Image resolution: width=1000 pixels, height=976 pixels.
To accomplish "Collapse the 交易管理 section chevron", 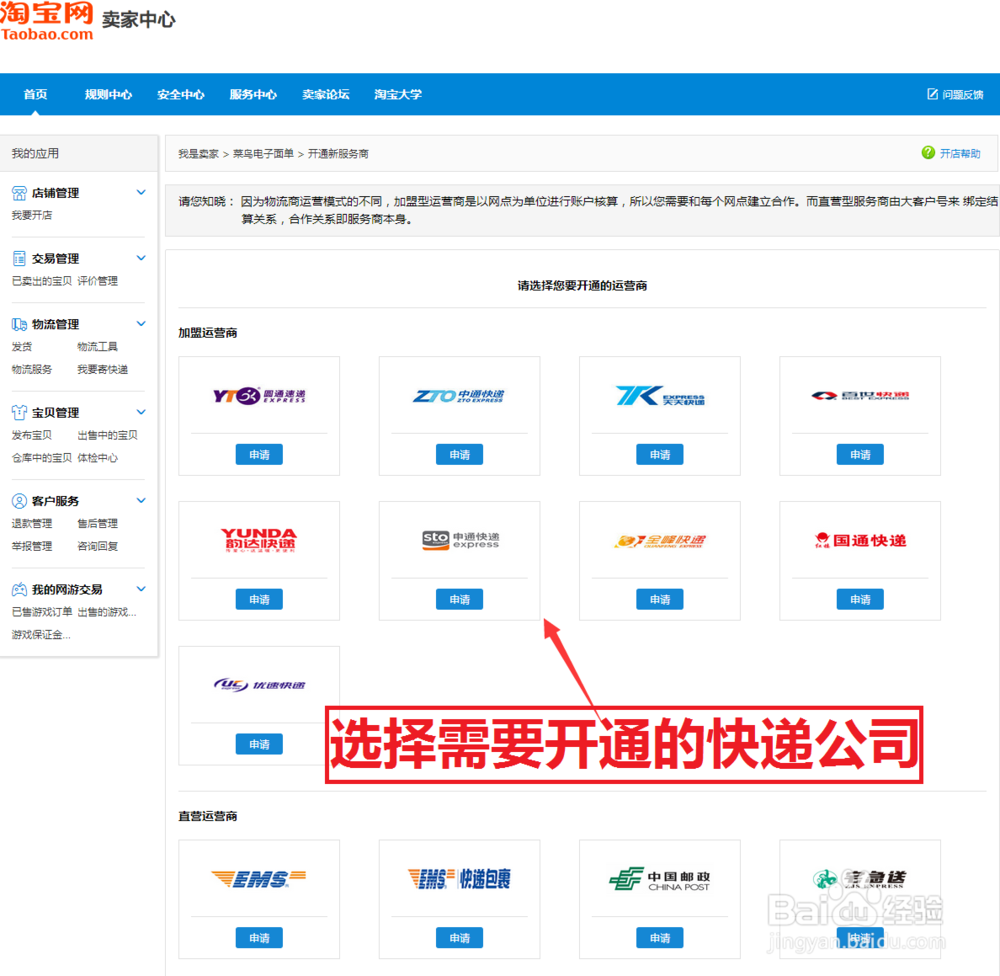I will point(141,258).
